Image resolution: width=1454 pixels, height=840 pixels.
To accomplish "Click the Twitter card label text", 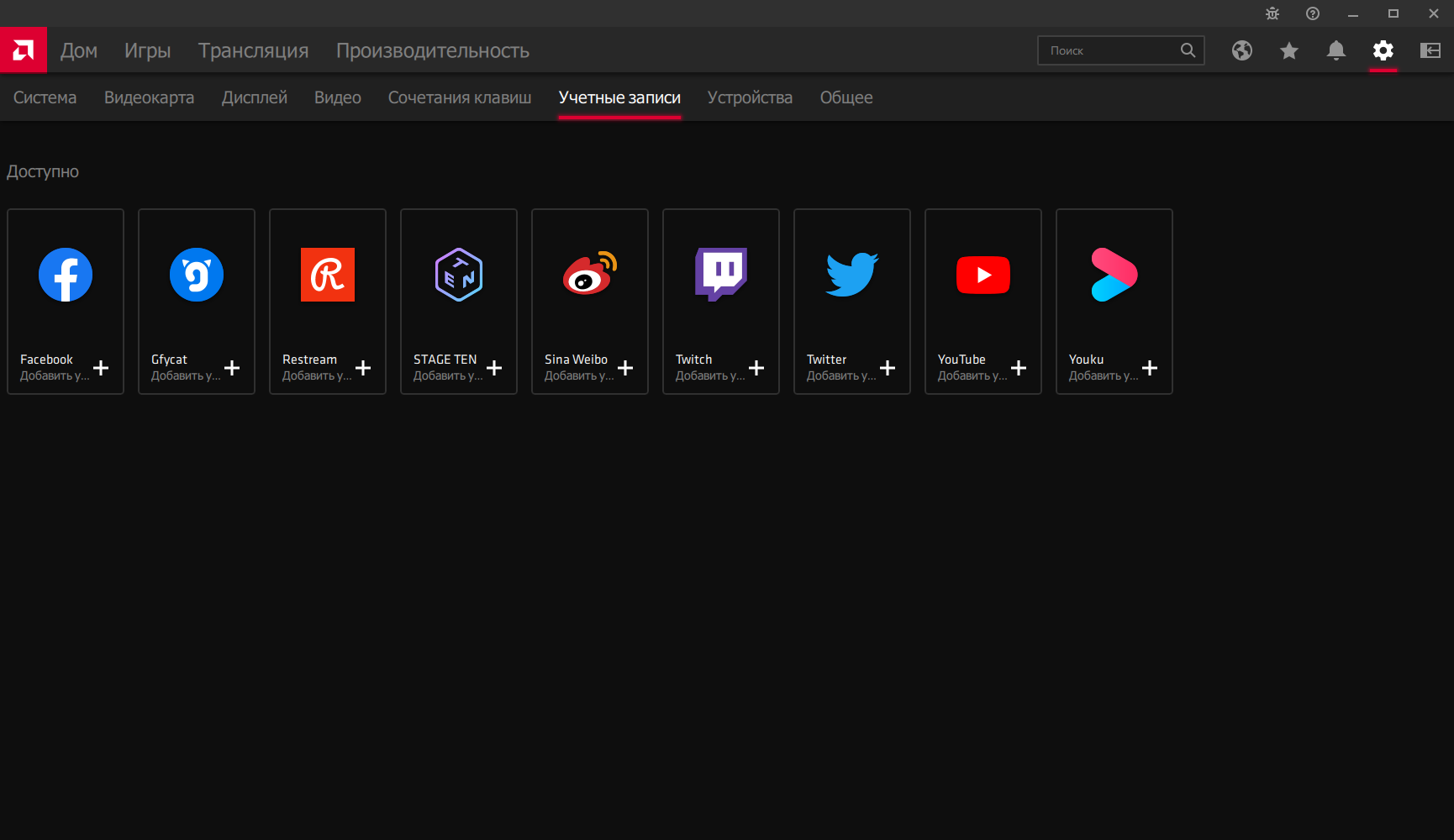I will tap(826, 360).
